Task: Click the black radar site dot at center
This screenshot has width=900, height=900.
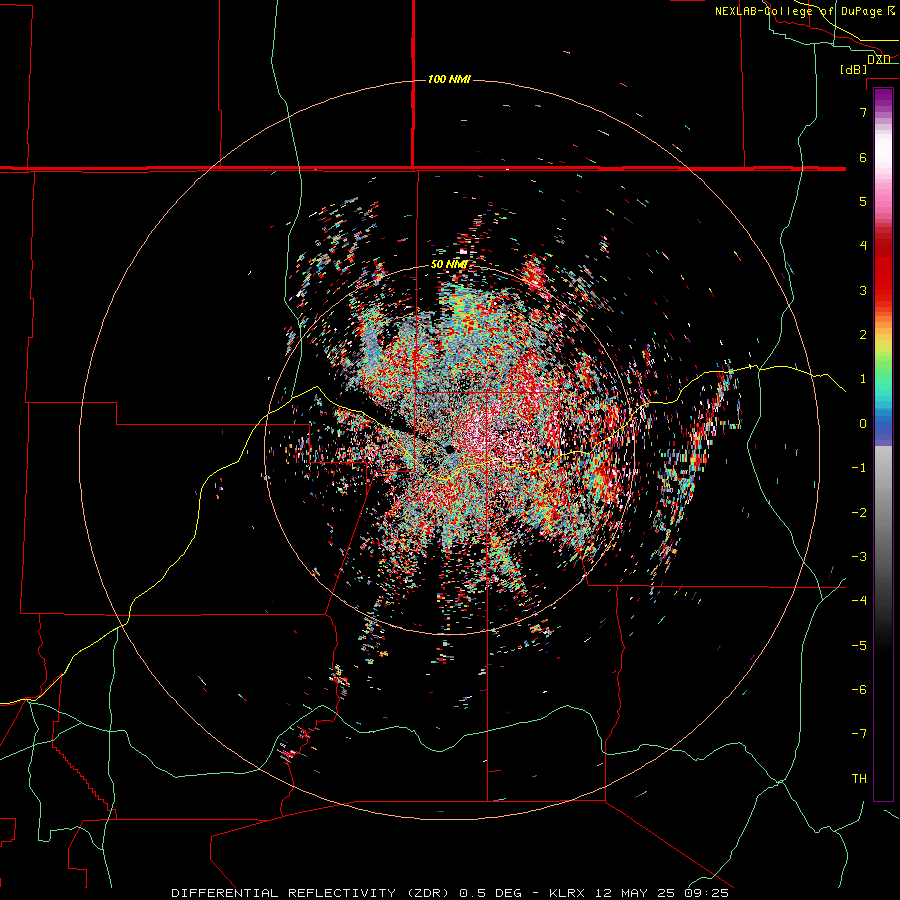Action: [x=450, y=449]
